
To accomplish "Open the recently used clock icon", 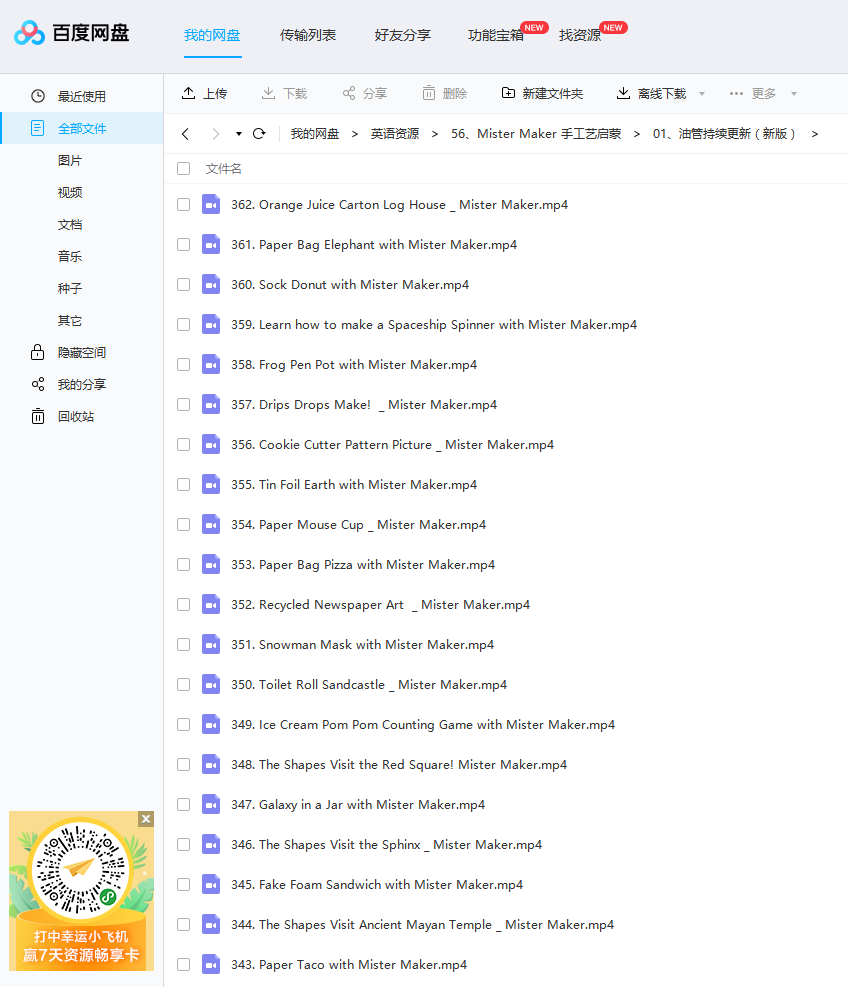I will pyautogui.click(x=38, y=96).
